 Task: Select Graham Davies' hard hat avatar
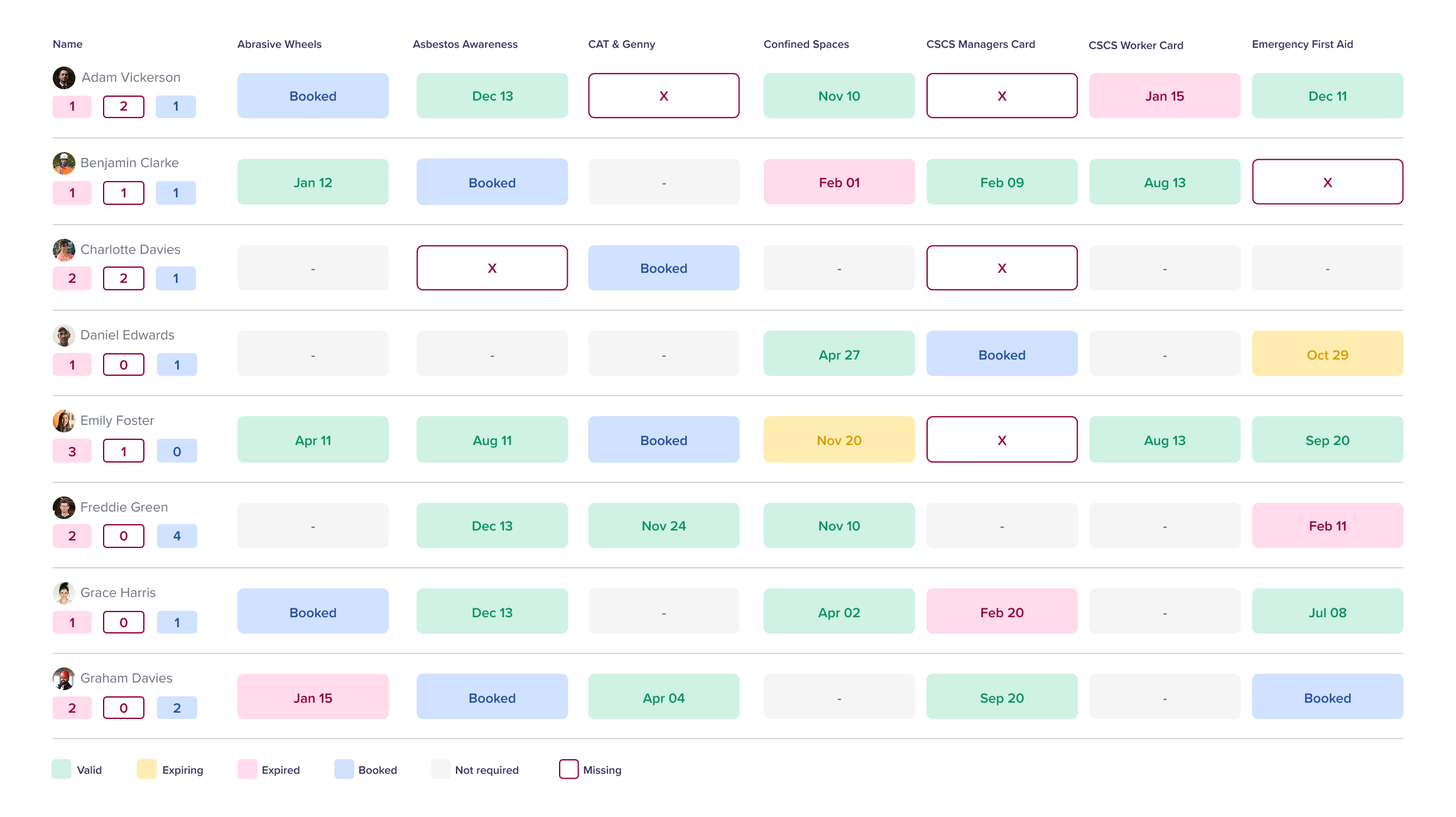[63, 679]
